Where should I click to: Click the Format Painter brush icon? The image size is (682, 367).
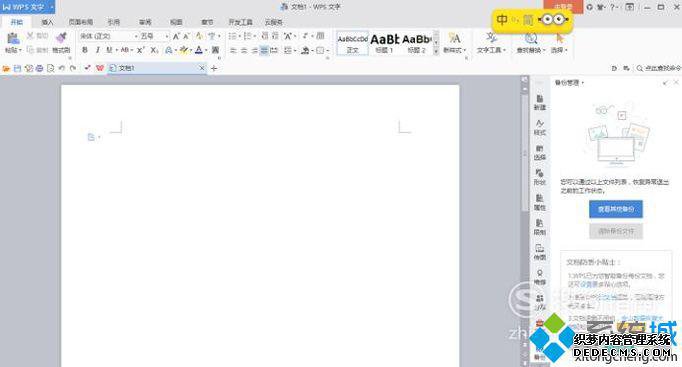point(62,38)
